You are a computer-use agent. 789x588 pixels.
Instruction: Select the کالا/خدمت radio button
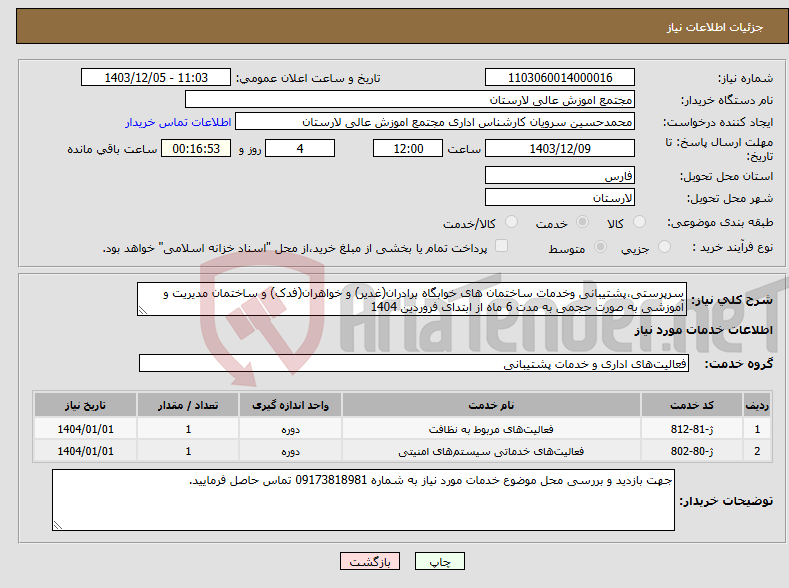coord(511,222)
